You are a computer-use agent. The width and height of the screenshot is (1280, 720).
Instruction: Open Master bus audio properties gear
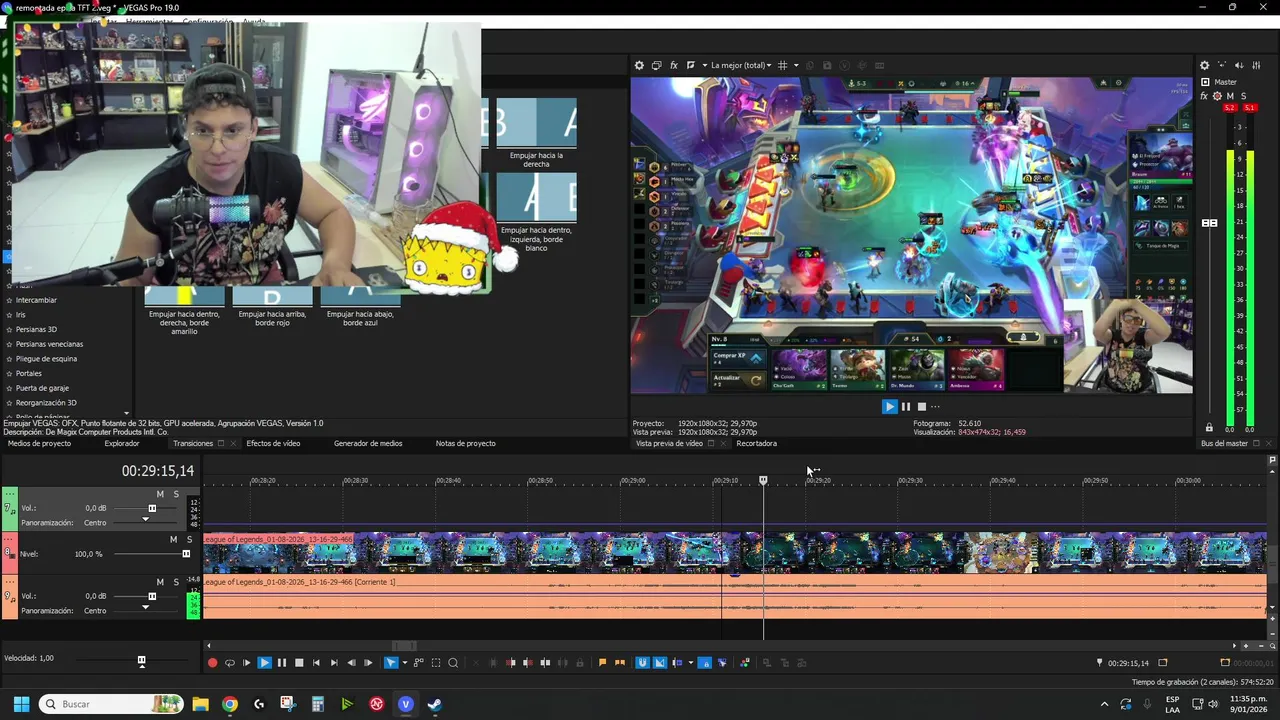pyautogui.click(x=1205, y=65)
